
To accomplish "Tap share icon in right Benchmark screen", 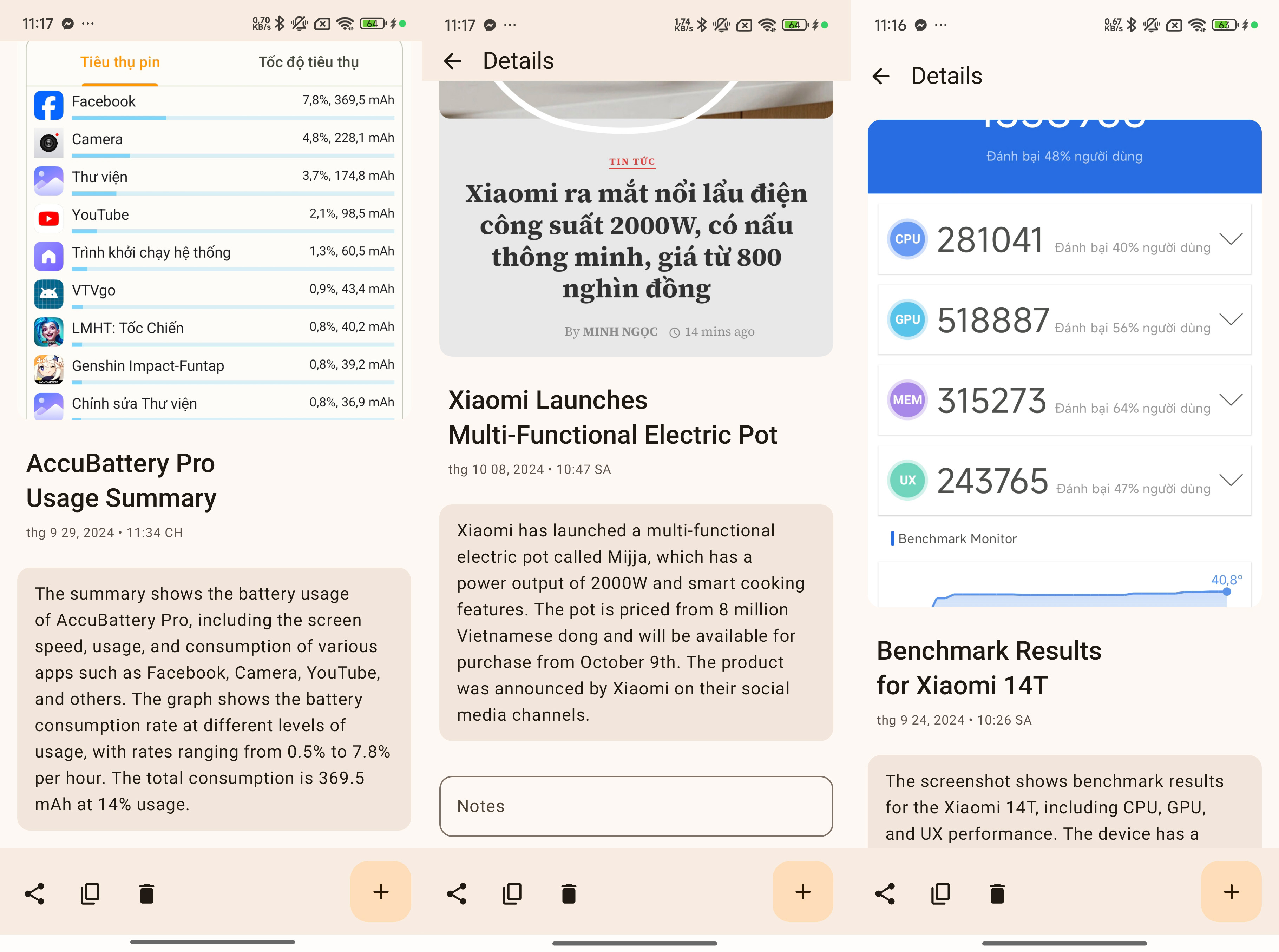I will [885, 893].
